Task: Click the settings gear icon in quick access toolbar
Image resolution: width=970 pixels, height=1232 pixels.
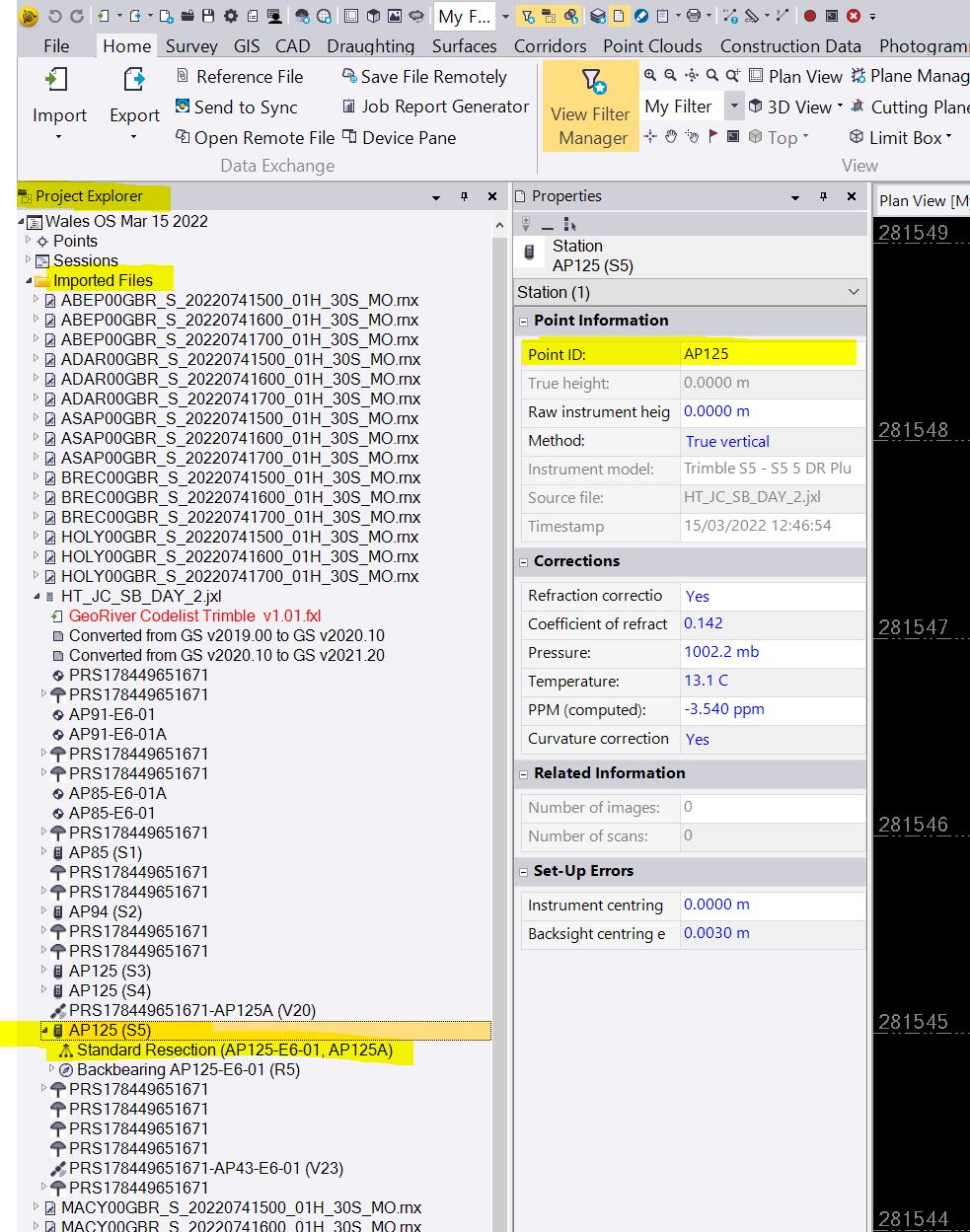Action: [x=231, y=16]
